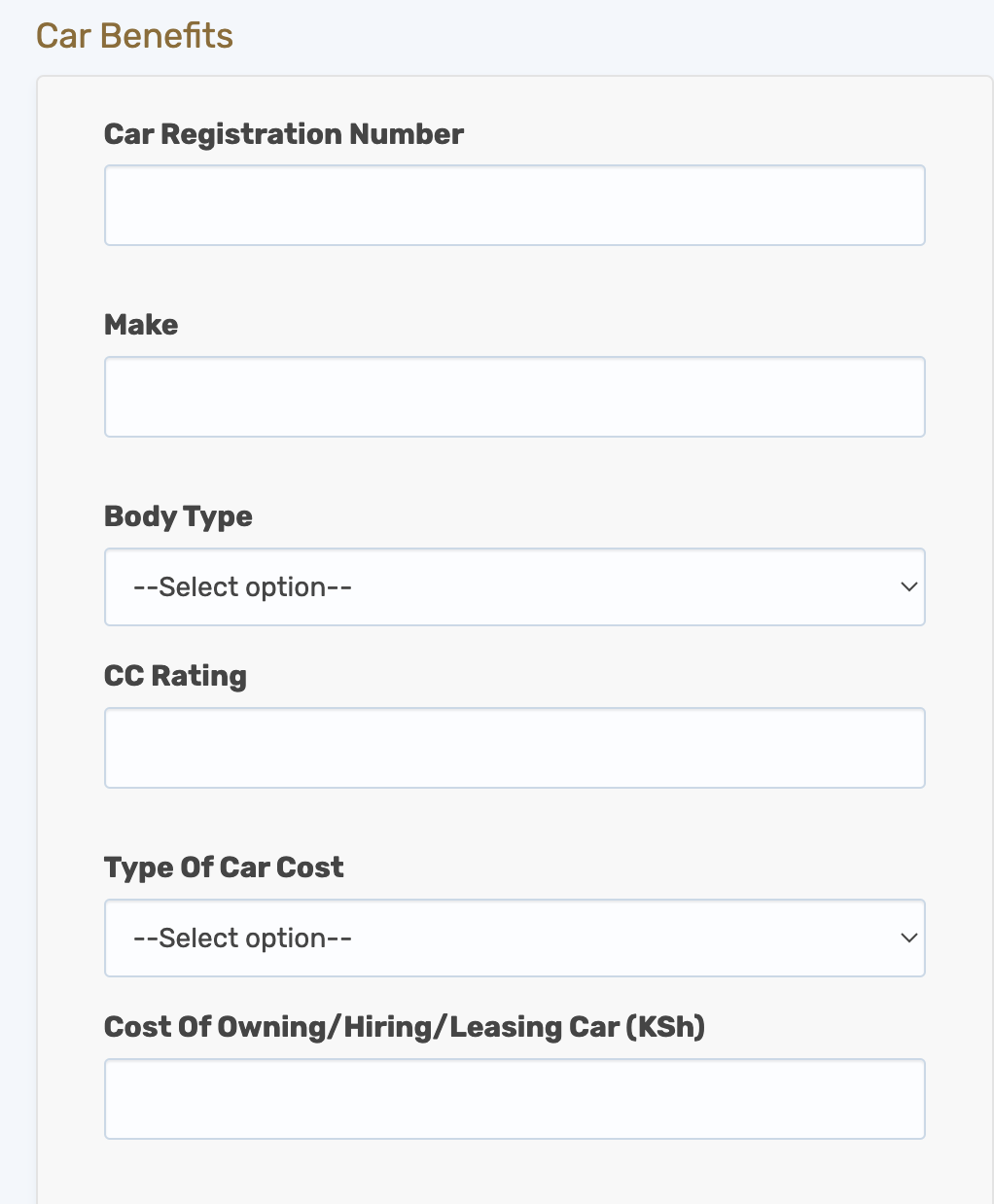Click the Car Benefits section heading
The image size is (994, 1204).
click(x=134, y=36)
